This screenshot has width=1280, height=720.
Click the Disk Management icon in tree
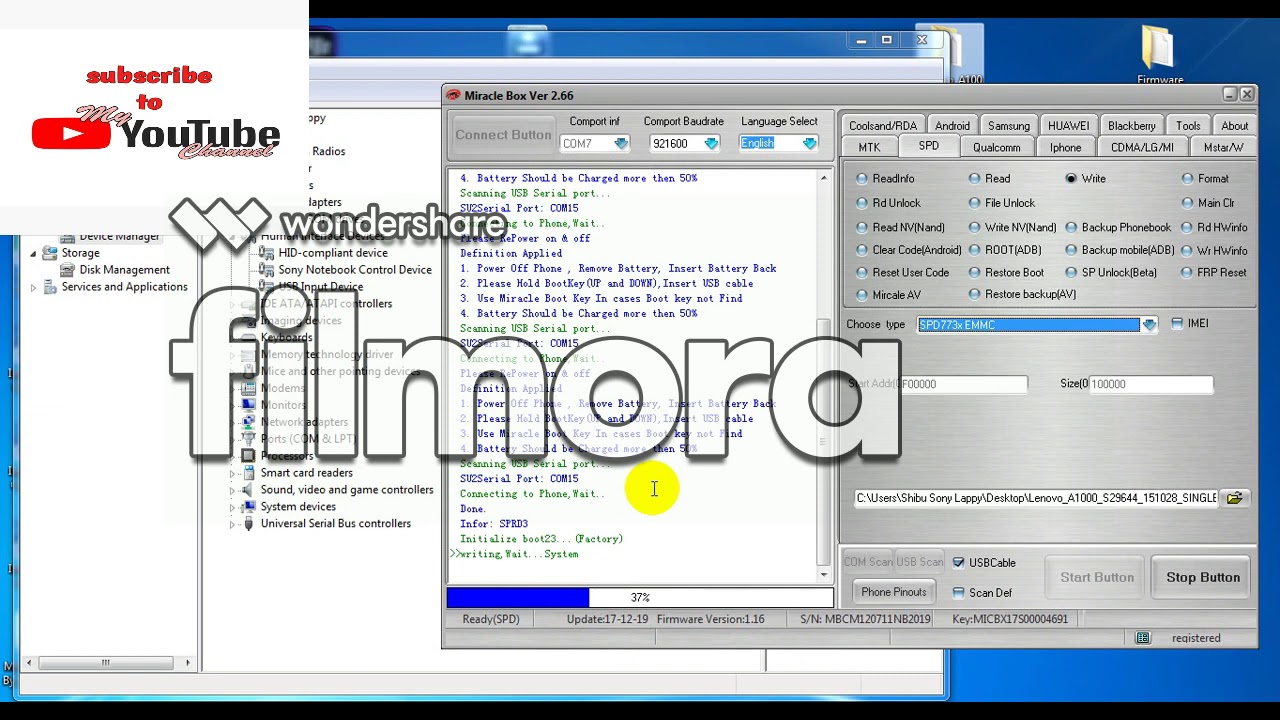pos(67,270)
